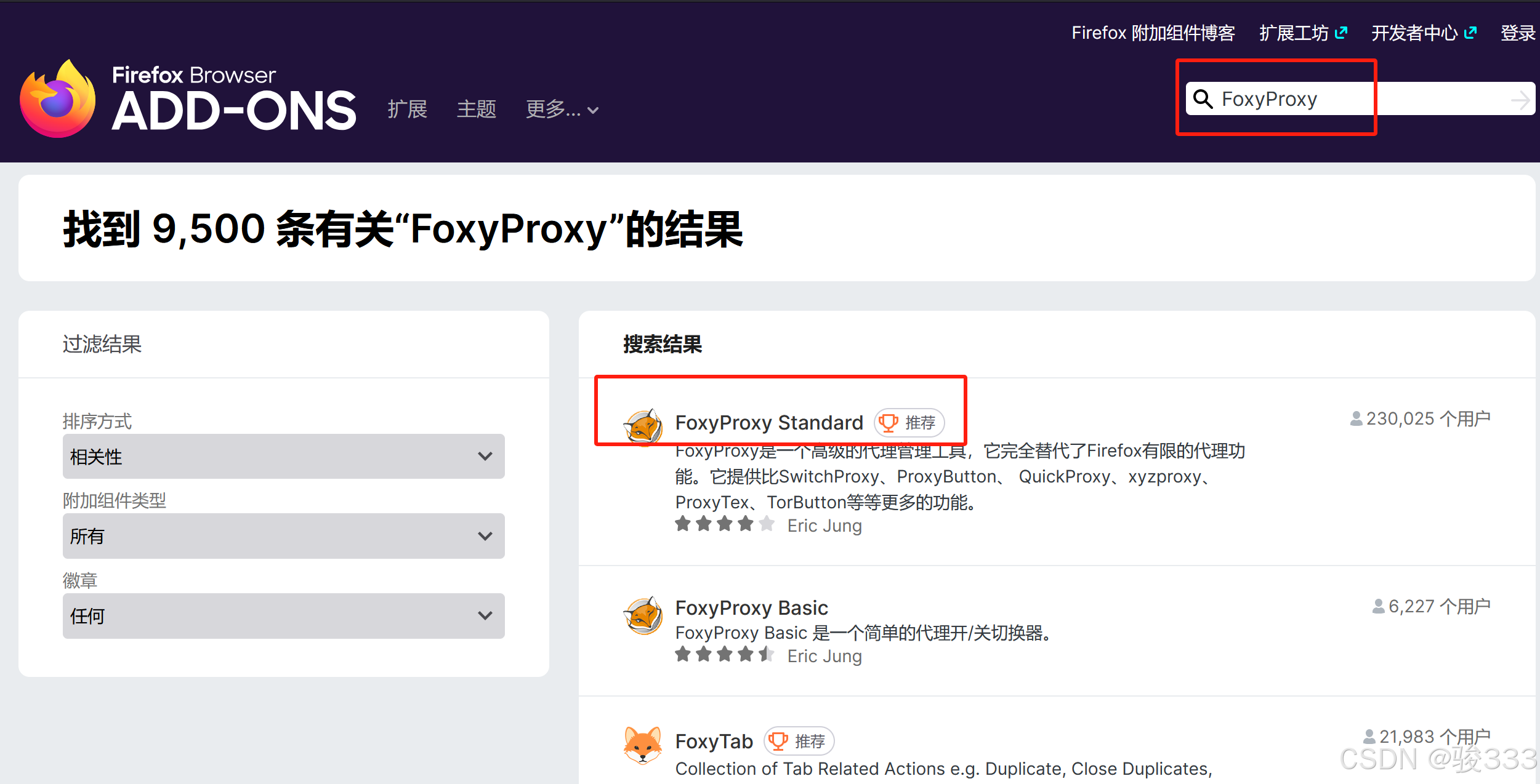Click the search magnifier icon
Image resolution: width=1540 pixels, height=784 pixels.
tap(1203, 99)
